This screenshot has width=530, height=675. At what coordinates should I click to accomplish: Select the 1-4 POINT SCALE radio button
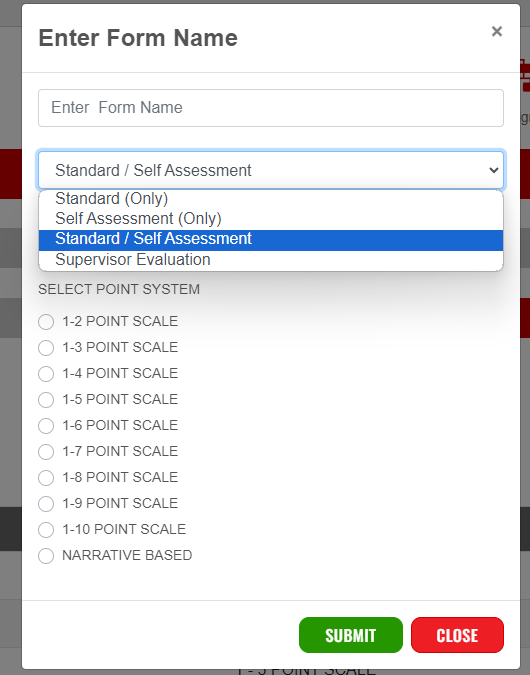click(46, 374)
